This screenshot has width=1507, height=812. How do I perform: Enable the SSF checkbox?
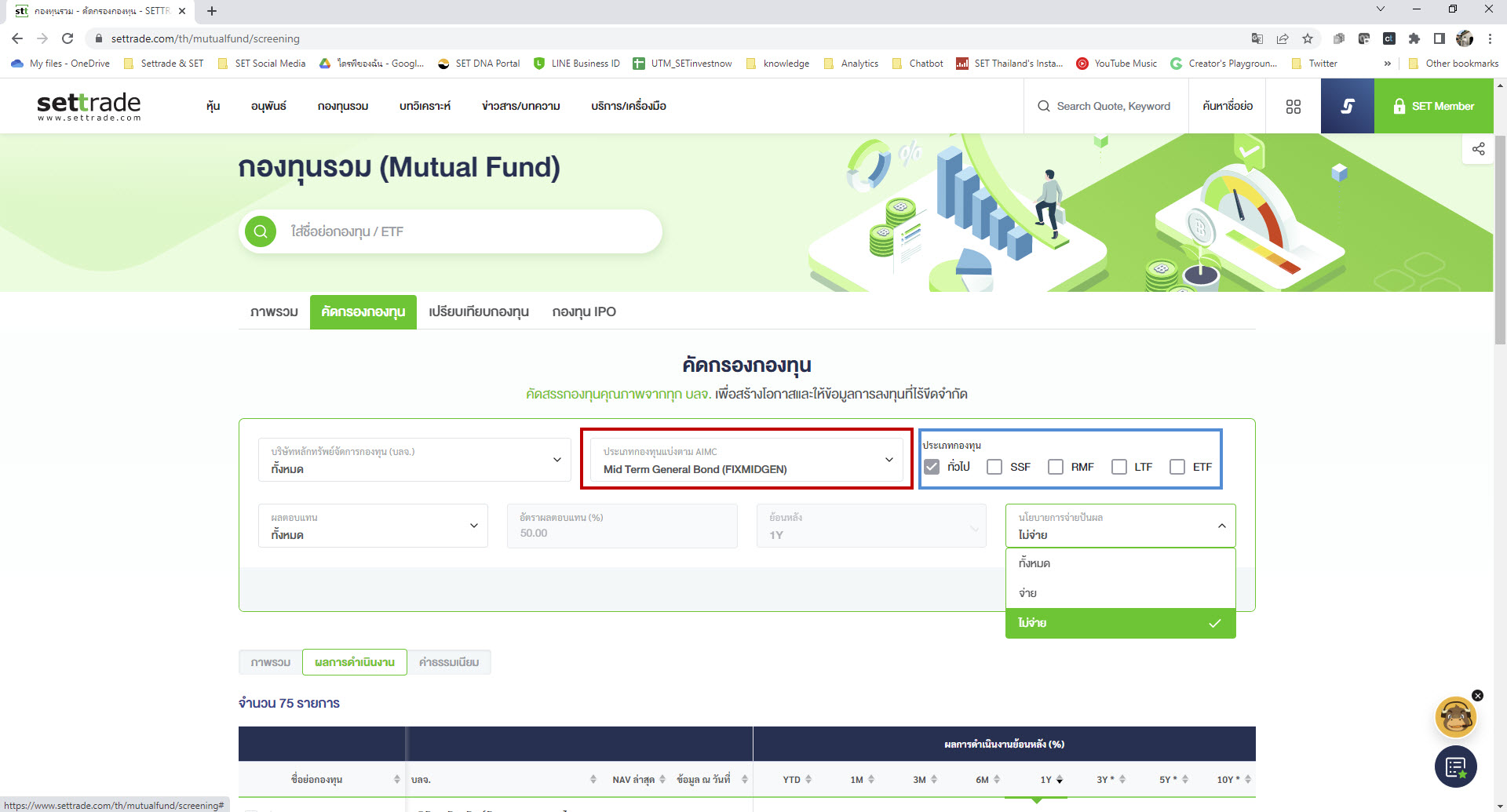coord(994,466)
